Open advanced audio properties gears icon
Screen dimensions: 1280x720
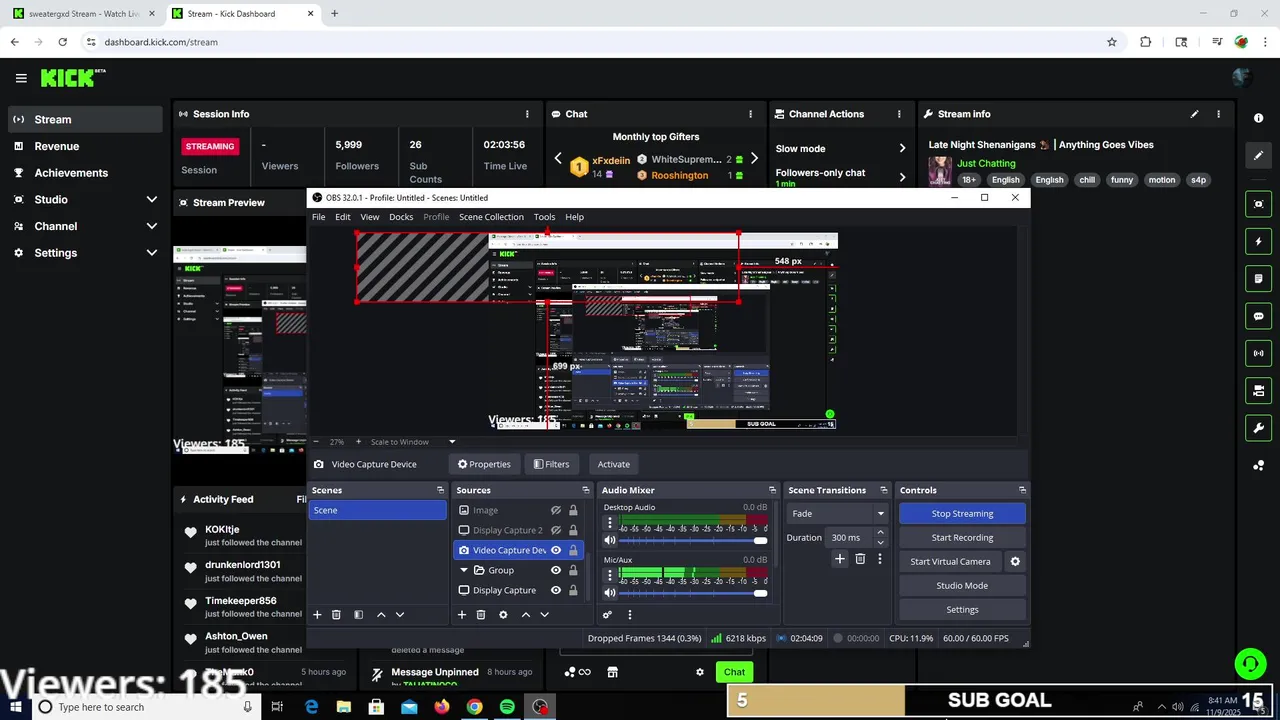point(607,615)
